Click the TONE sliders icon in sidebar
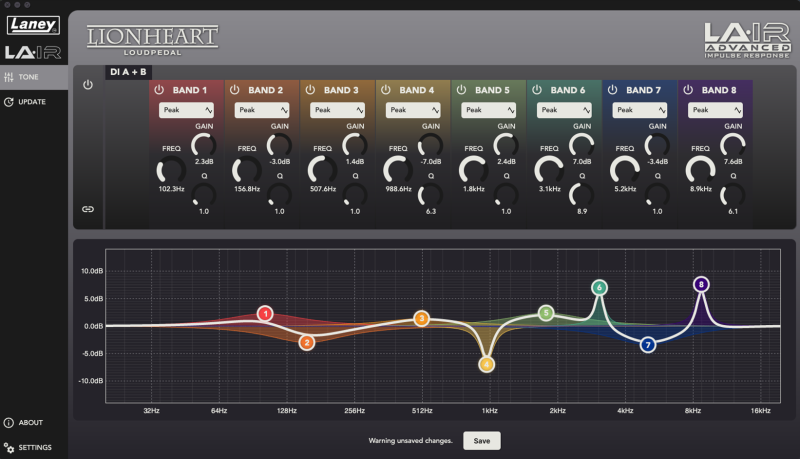This screenshot has width=800, height=459. (x=9, y=77)
